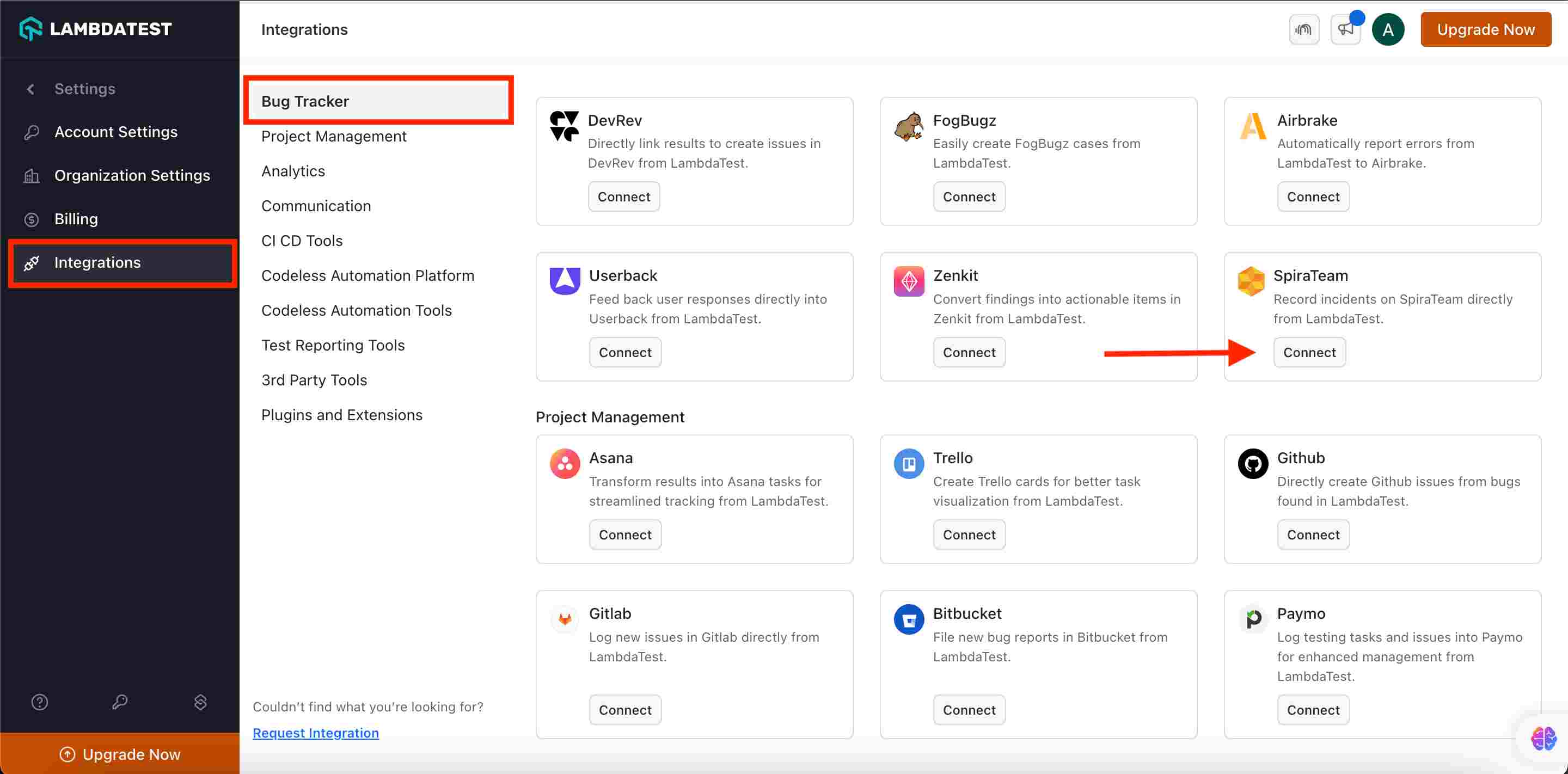
Task: Click the announcements megaphone icon
Action: coord(1345,29)
